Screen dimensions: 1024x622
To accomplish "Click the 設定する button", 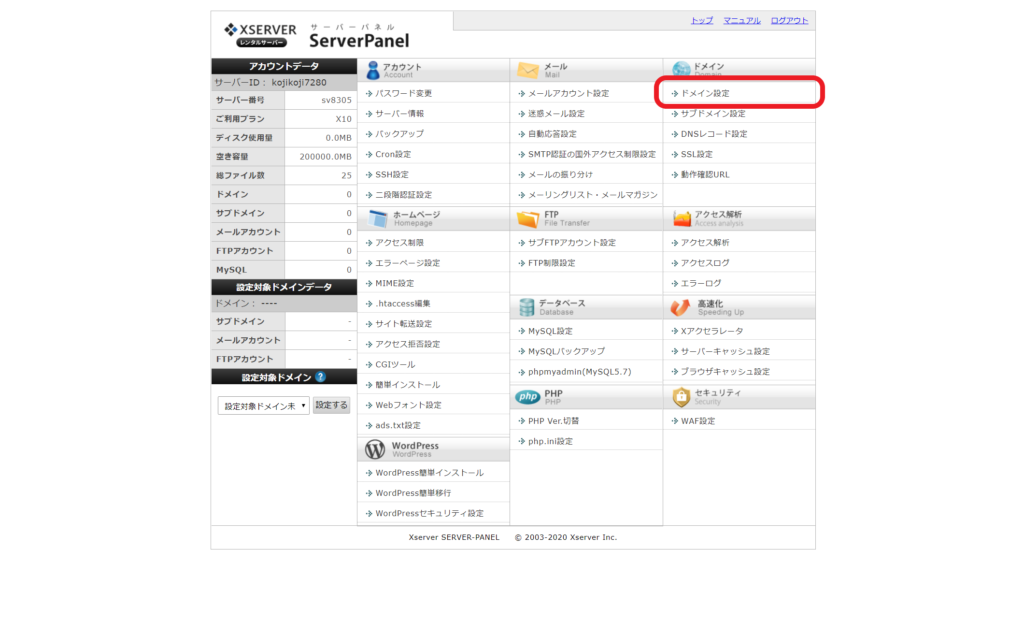I will pos(332,405).
